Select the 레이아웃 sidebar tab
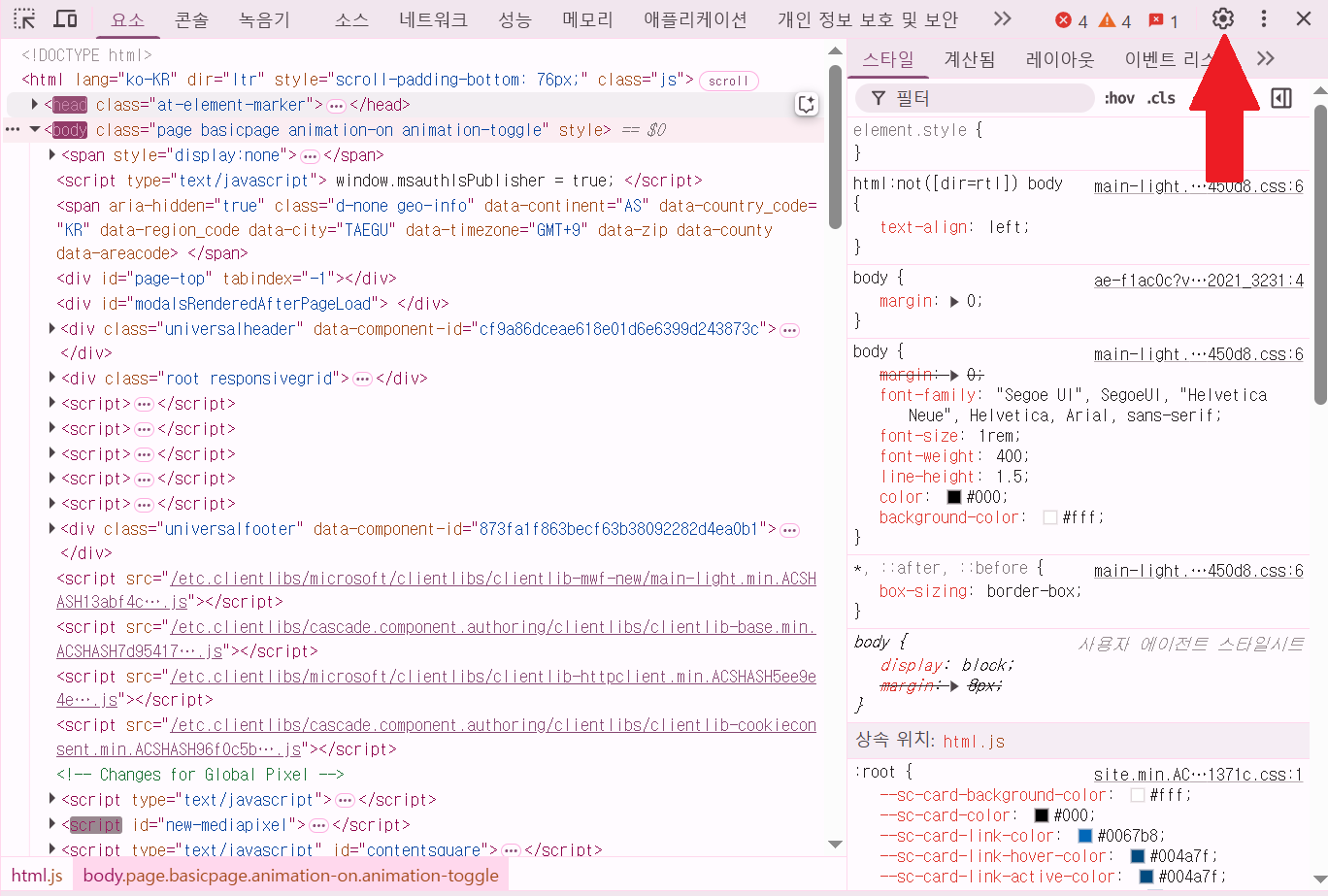Screen dimensions: 1328x896 click(1060, 60)
